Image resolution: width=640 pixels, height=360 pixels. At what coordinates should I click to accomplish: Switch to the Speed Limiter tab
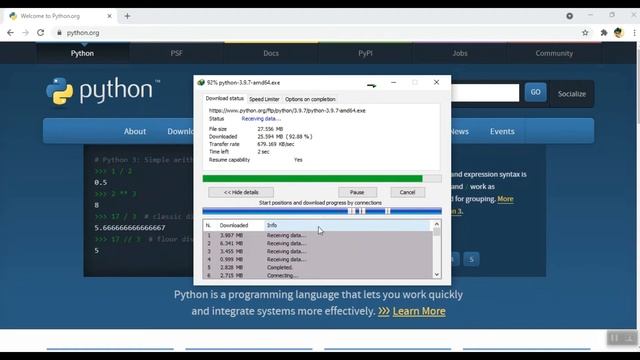pyautogui.click(x=264, y=99)
